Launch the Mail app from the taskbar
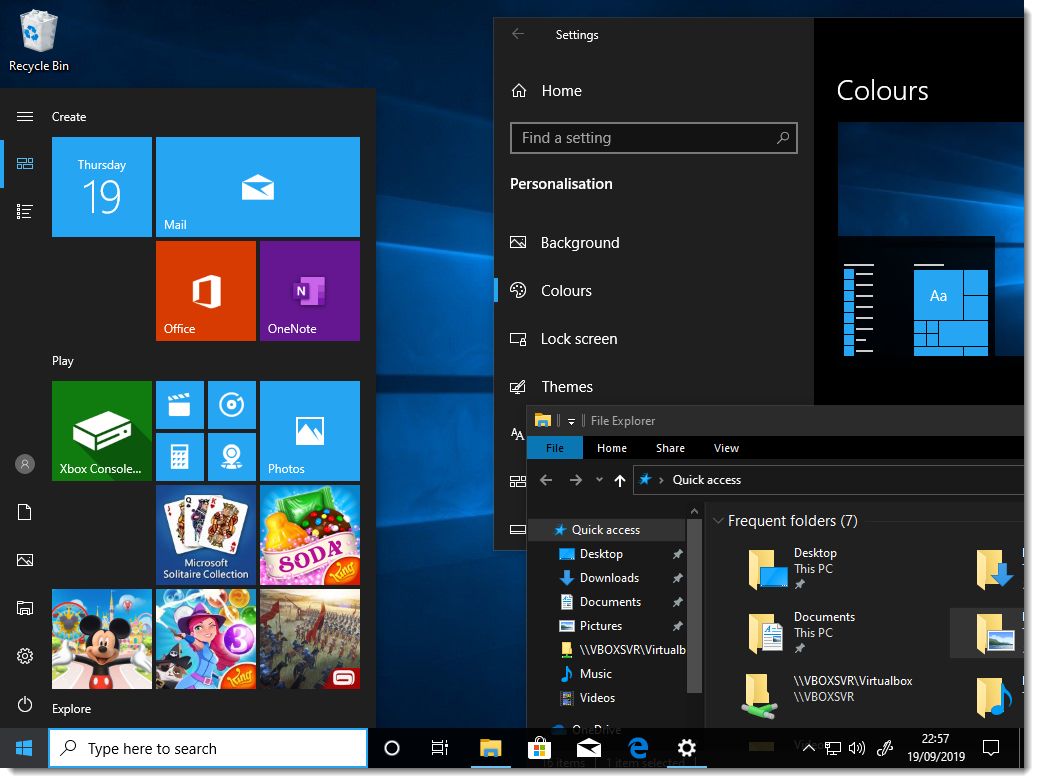The width and height of the screenshot is (1039, 783). coord(588,748)
